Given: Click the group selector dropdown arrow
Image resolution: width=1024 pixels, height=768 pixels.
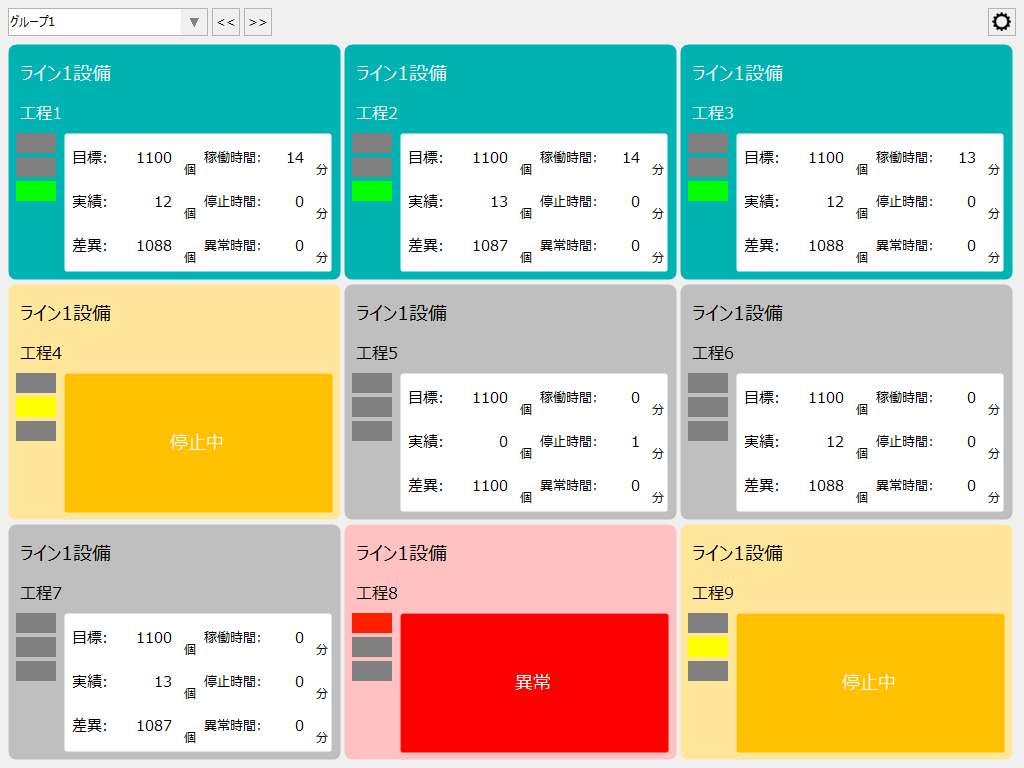Looking at the screenshot, I should pos(193,21).
